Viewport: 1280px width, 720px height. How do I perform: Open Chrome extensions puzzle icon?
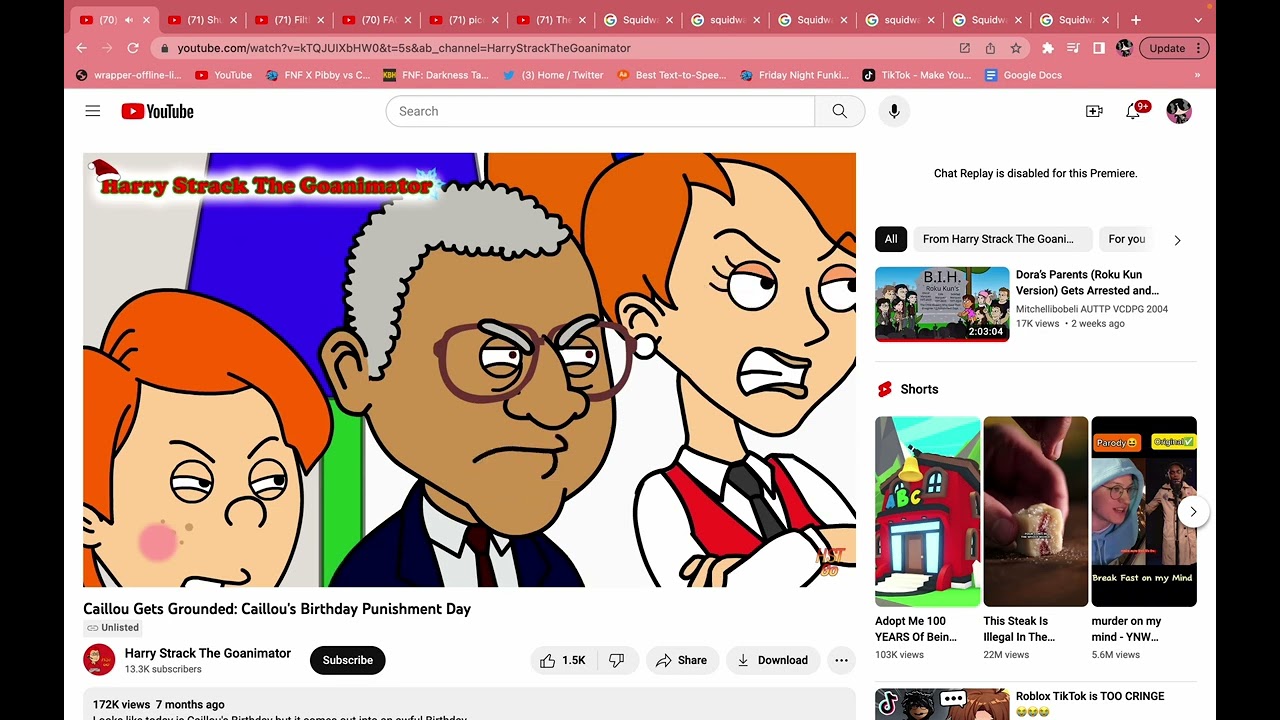click(x=1048, y=48)
